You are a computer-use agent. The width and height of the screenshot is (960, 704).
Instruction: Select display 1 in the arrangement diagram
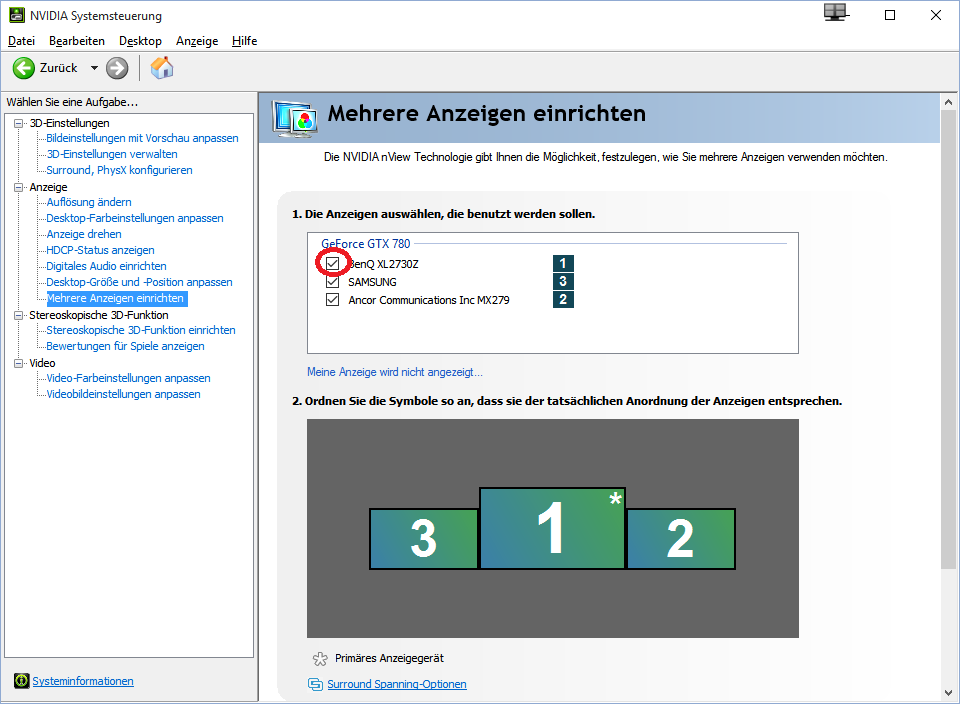coord(552,528)
